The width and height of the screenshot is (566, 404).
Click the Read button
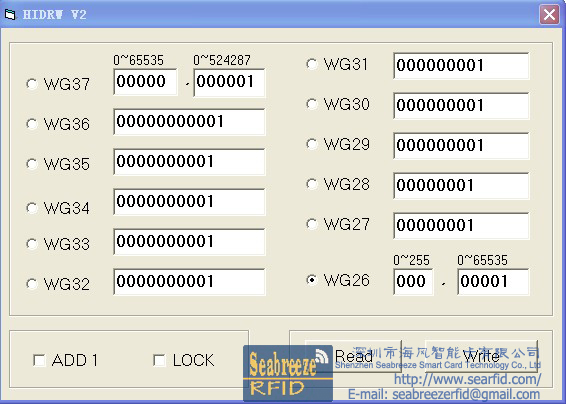pyautogui.click(x=353, y=356)
